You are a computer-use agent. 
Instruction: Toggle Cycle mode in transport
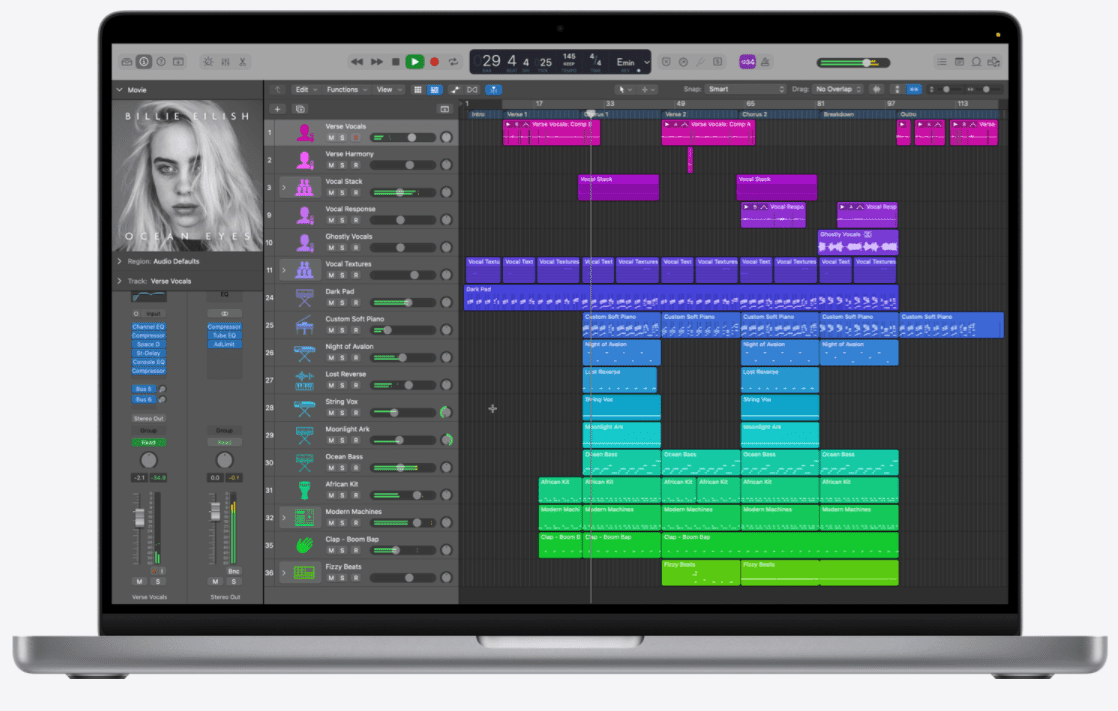453,62
